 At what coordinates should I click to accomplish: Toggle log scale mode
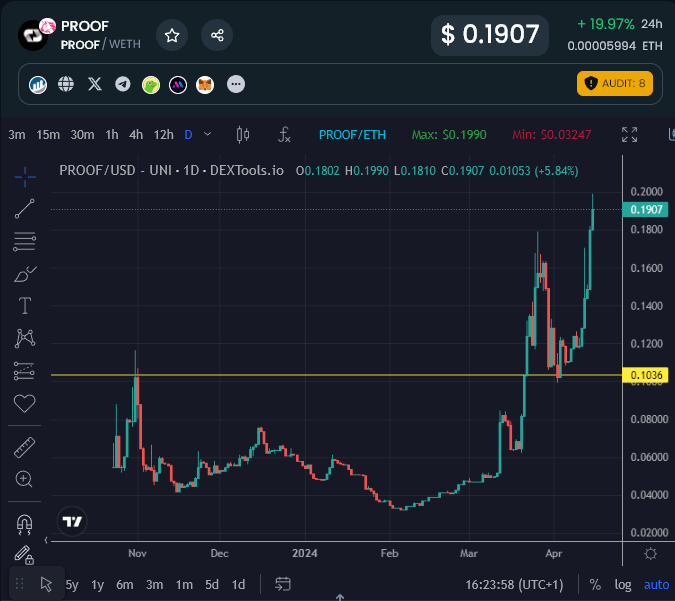pyautogui.click(x=623, y=585)
